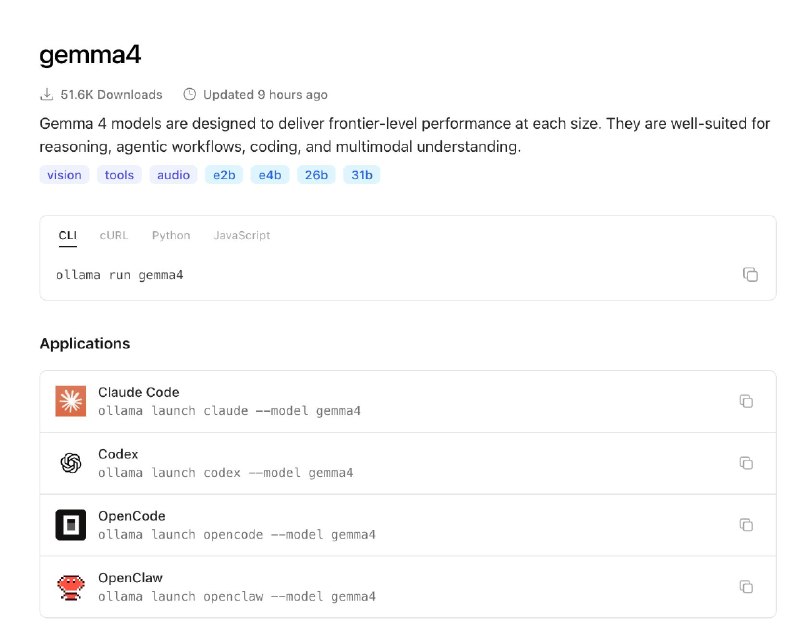Copy the OpenClaw launch command

746,587
